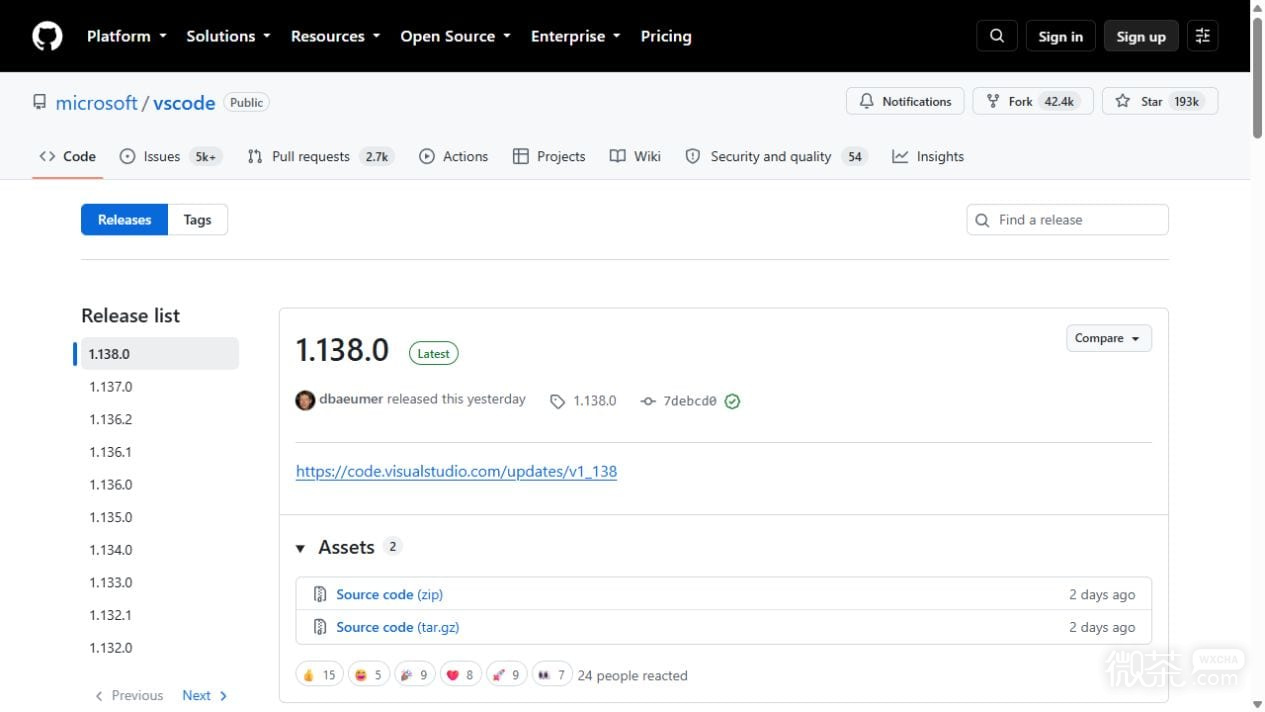Open the vscode repository link
1265x712 pixels.
[x=184, y=102]
